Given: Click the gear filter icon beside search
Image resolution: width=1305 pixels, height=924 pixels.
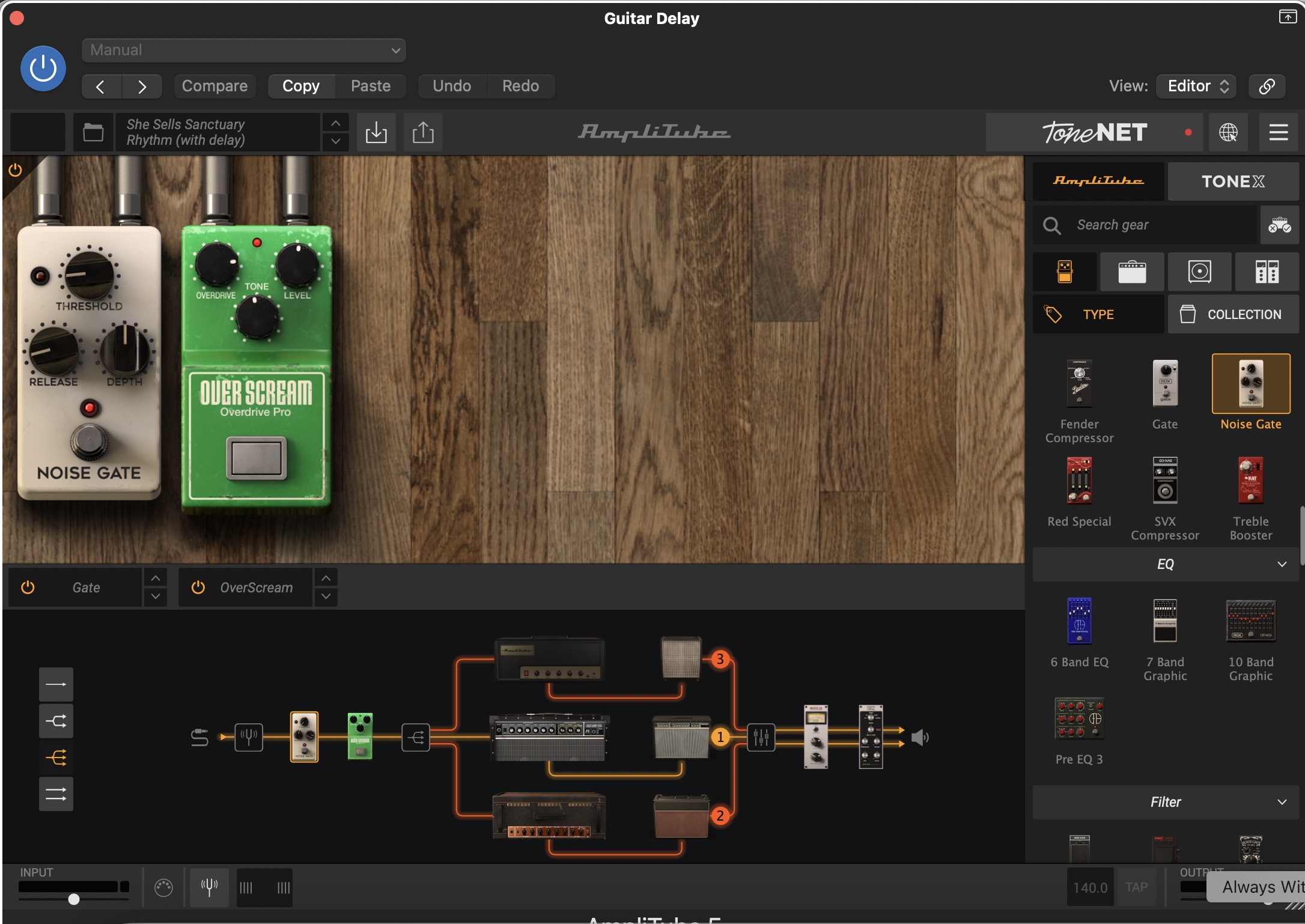Looking at the screenshot, I should pos(1279,225).
